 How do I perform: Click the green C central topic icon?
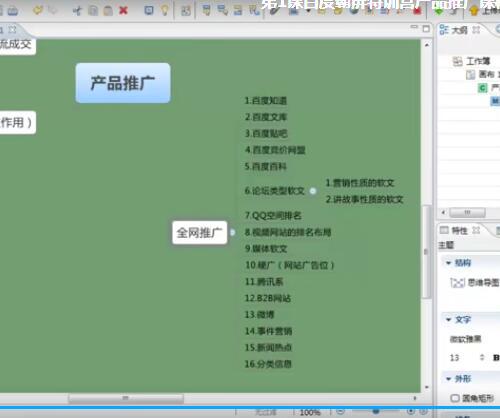pos(482,88)
